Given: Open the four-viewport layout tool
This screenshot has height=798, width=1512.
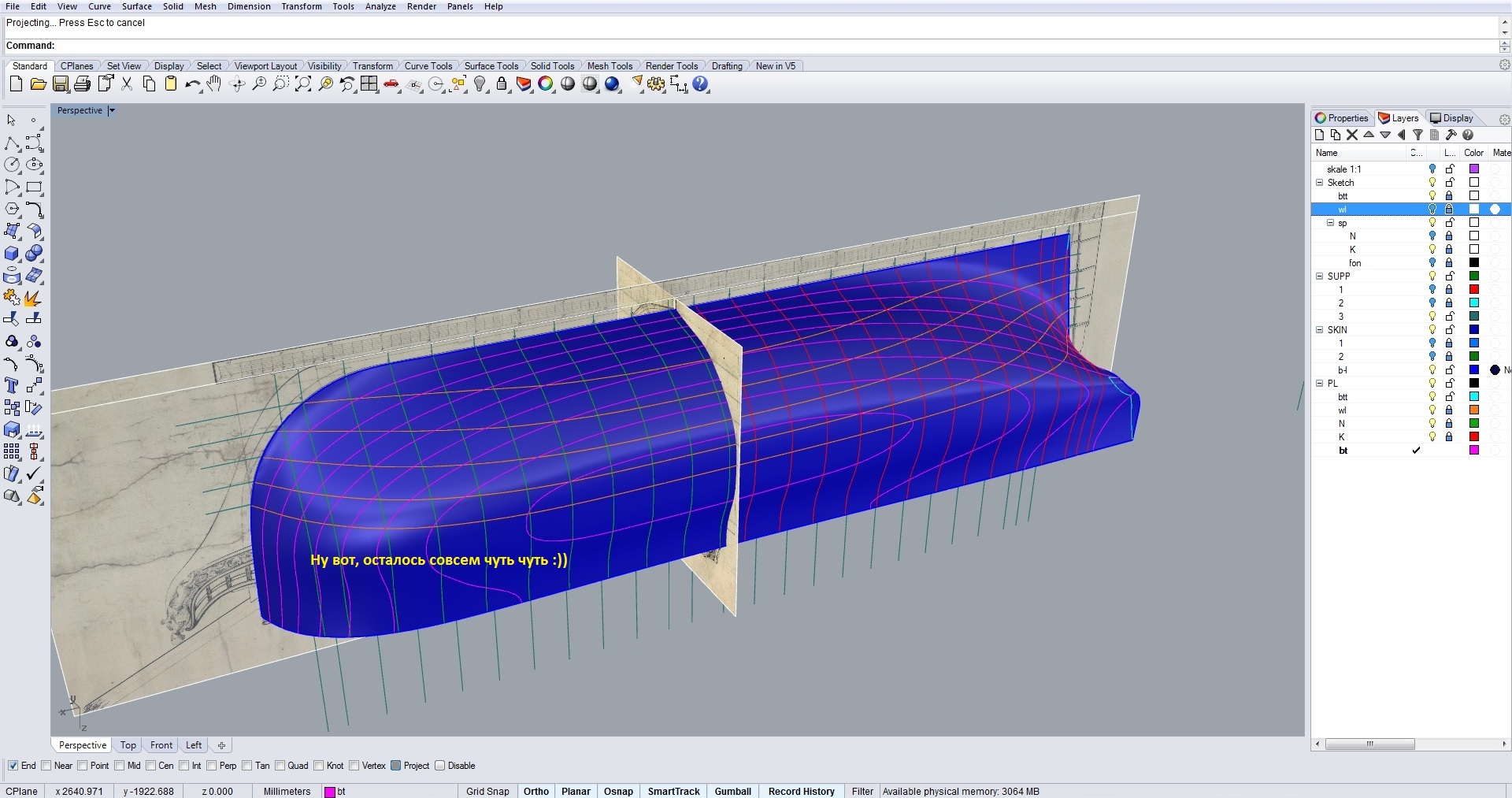Looking at the screenshot, I should (x=369, y=84).
